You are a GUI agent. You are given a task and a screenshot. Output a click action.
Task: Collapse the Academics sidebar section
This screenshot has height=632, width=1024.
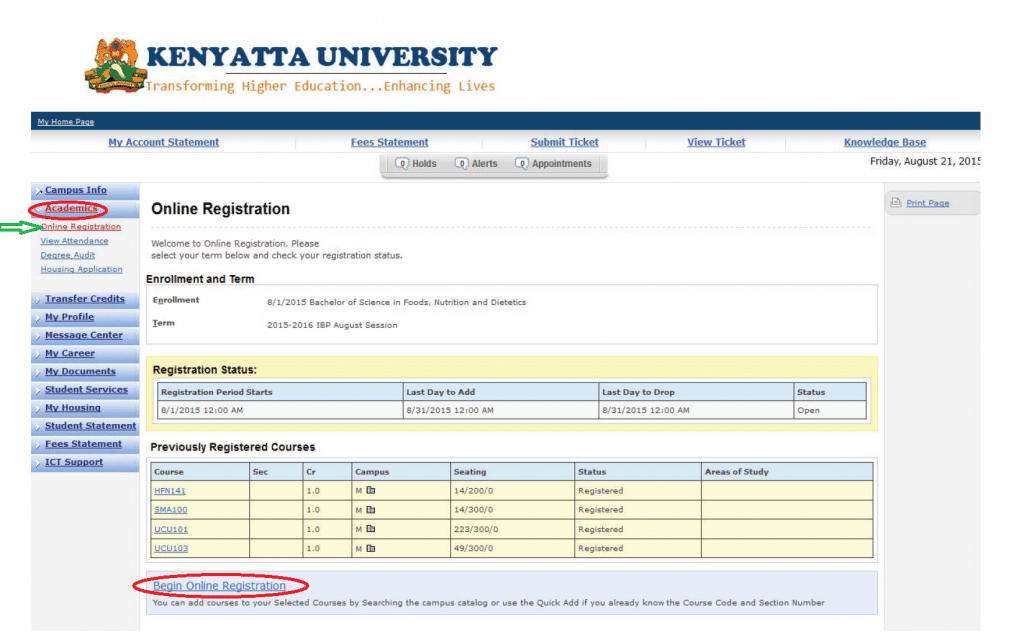tap(70, 208)
